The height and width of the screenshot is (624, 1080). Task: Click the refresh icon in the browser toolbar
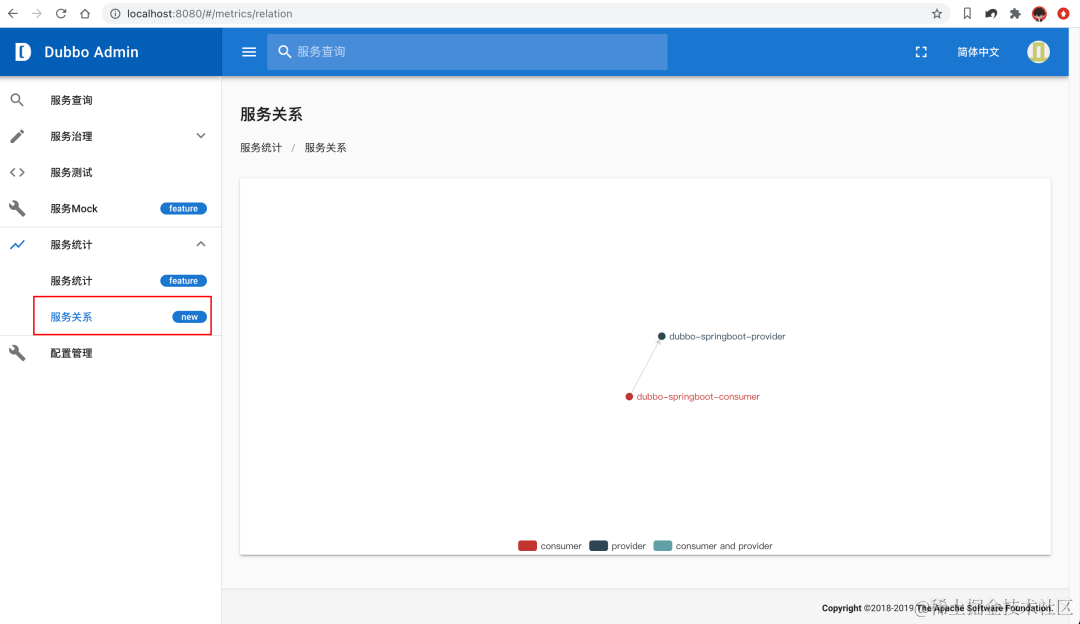click(x=62, y=14)
